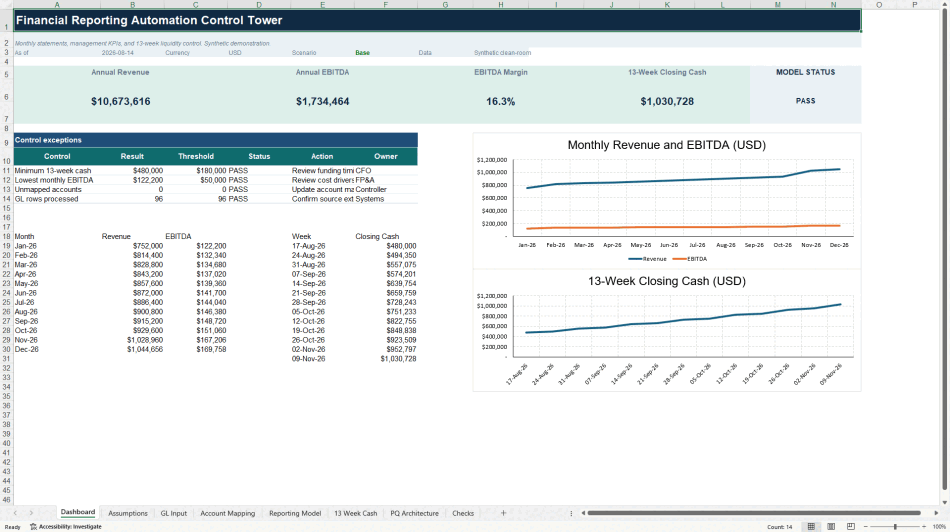Click the zoom in plus icon
Image resolution: width=950 pixels, height=532 pixels.
[924, 527]
